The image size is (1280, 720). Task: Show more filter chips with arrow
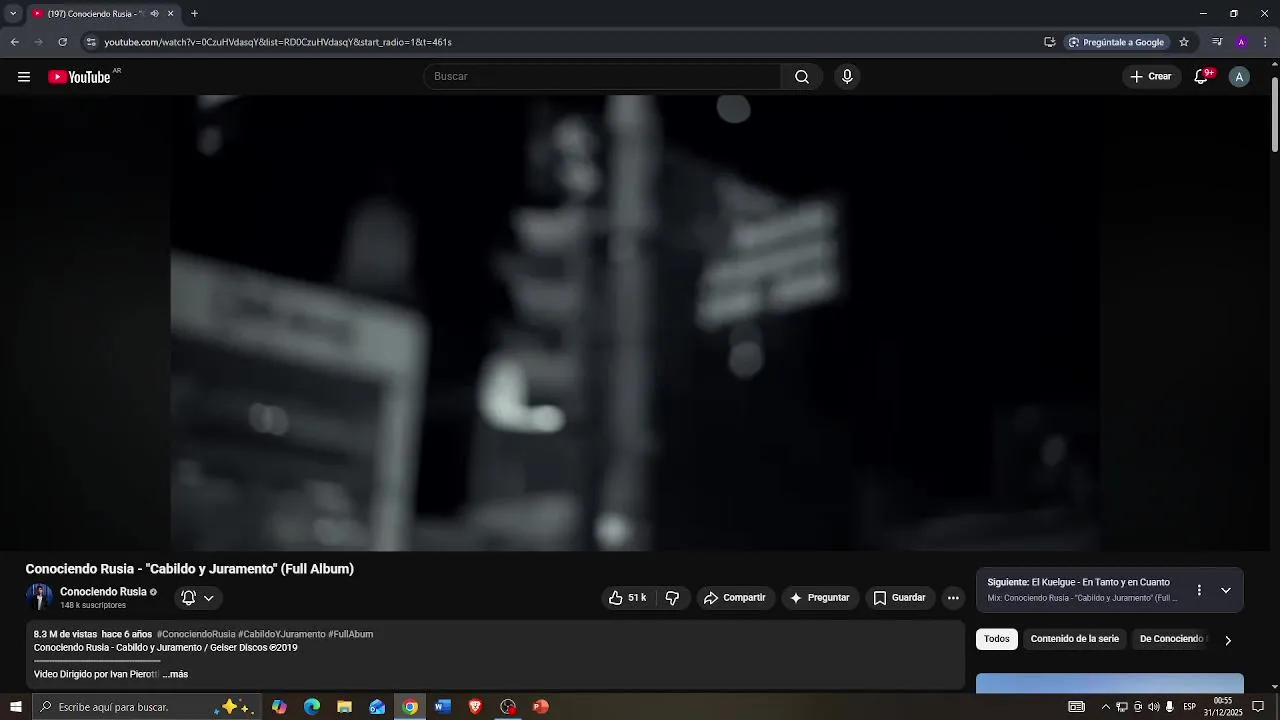click(x=1228, y=640)
